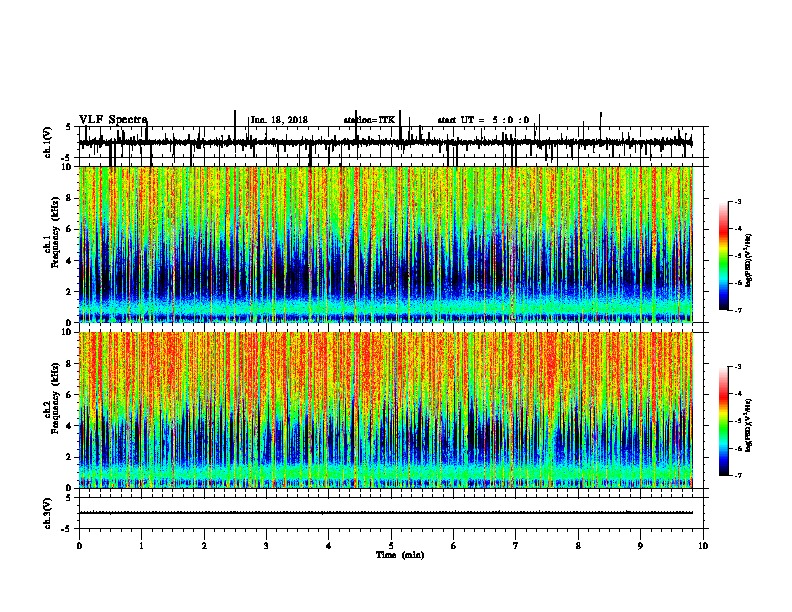Screen dimensions: 792x612
Task: Click the time axis "10" tick label
Action: [703, 546]
